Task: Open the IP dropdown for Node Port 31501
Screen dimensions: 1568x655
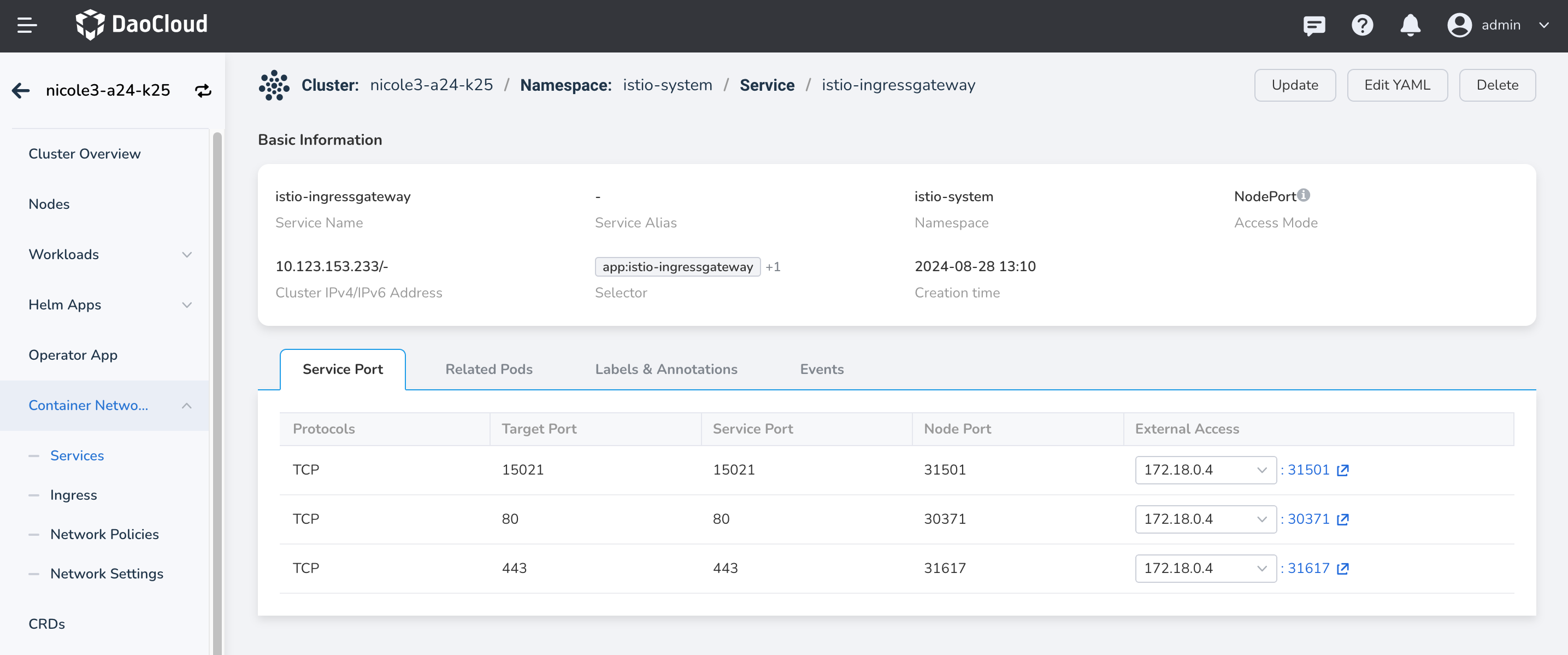Action: [x=1205, y=470]
